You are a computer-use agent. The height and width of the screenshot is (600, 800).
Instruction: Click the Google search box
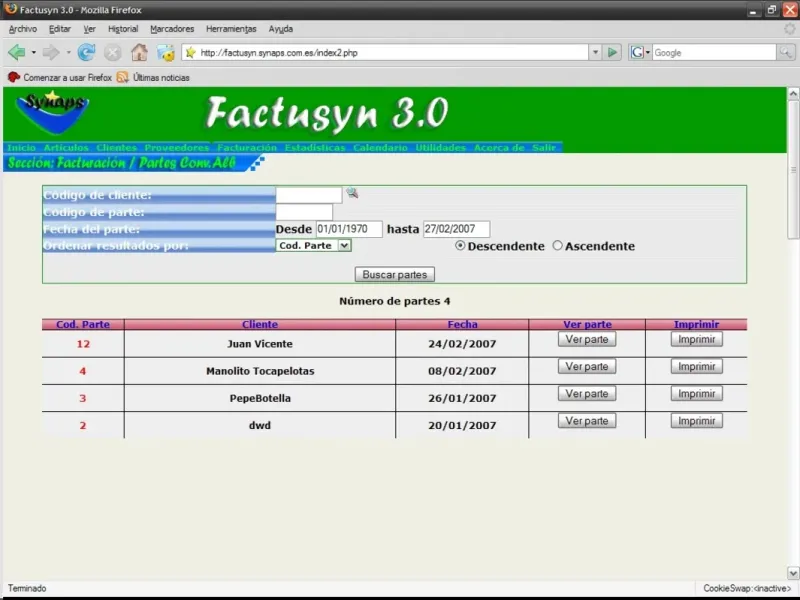click(714, 52)
